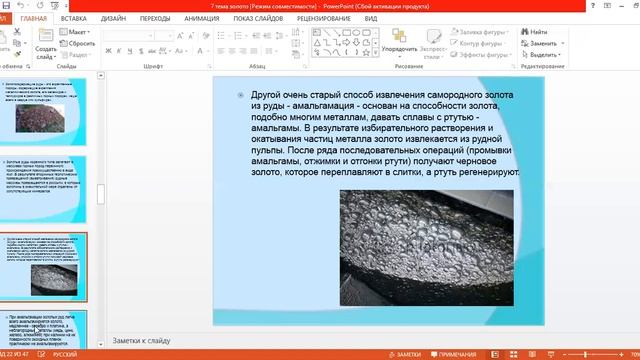Click the Найти find button
Viewport: 640px width, 360px height.
[534, 32]
